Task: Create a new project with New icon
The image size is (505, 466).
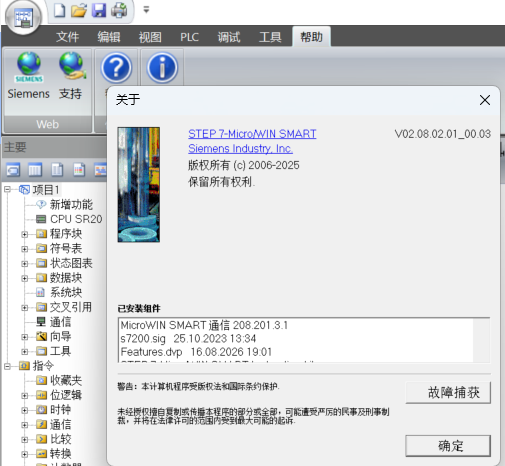Action: [x=60, y=10]
